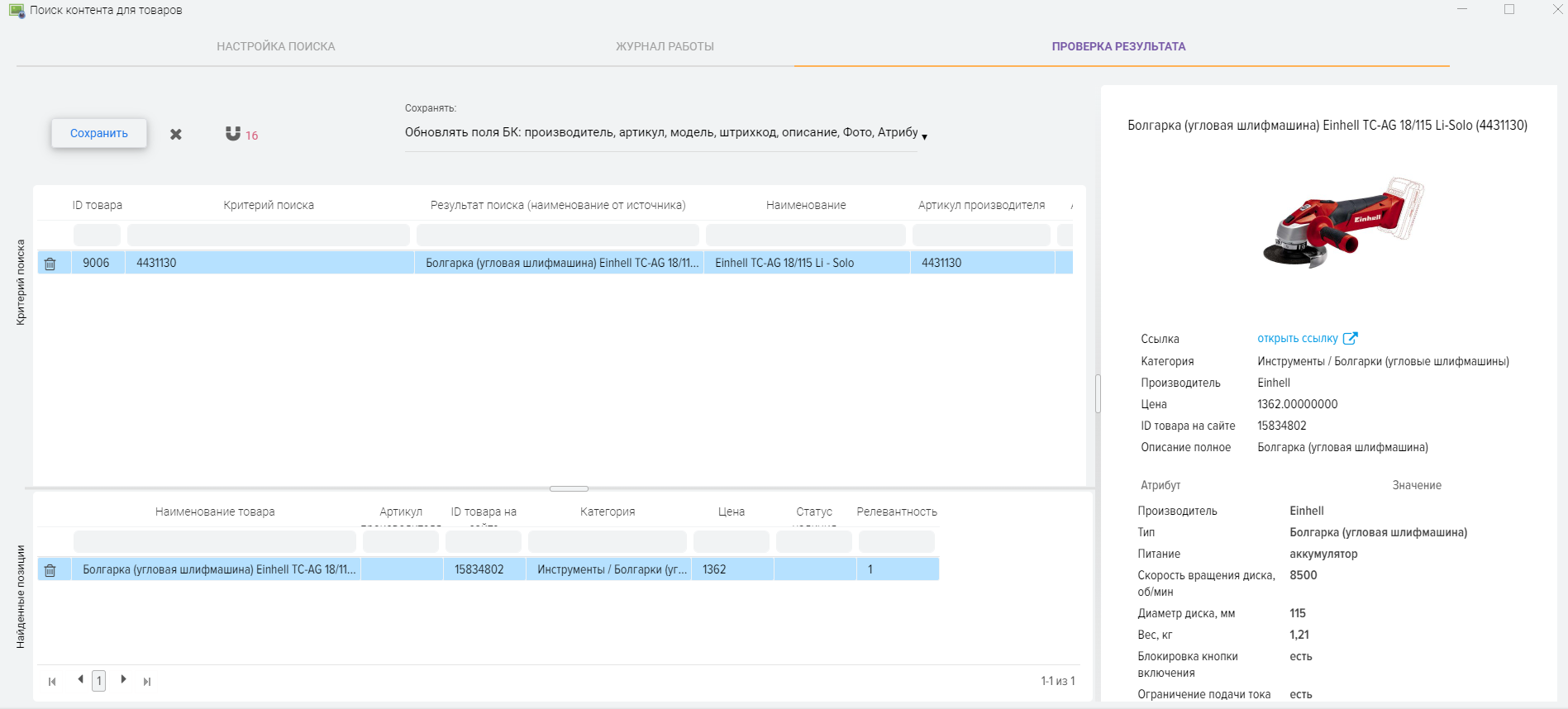The width and height of the screenshot is (1568, 709).
Task: Click the page number 1 field
Action: pyautogui.click(x=99, y=681)
